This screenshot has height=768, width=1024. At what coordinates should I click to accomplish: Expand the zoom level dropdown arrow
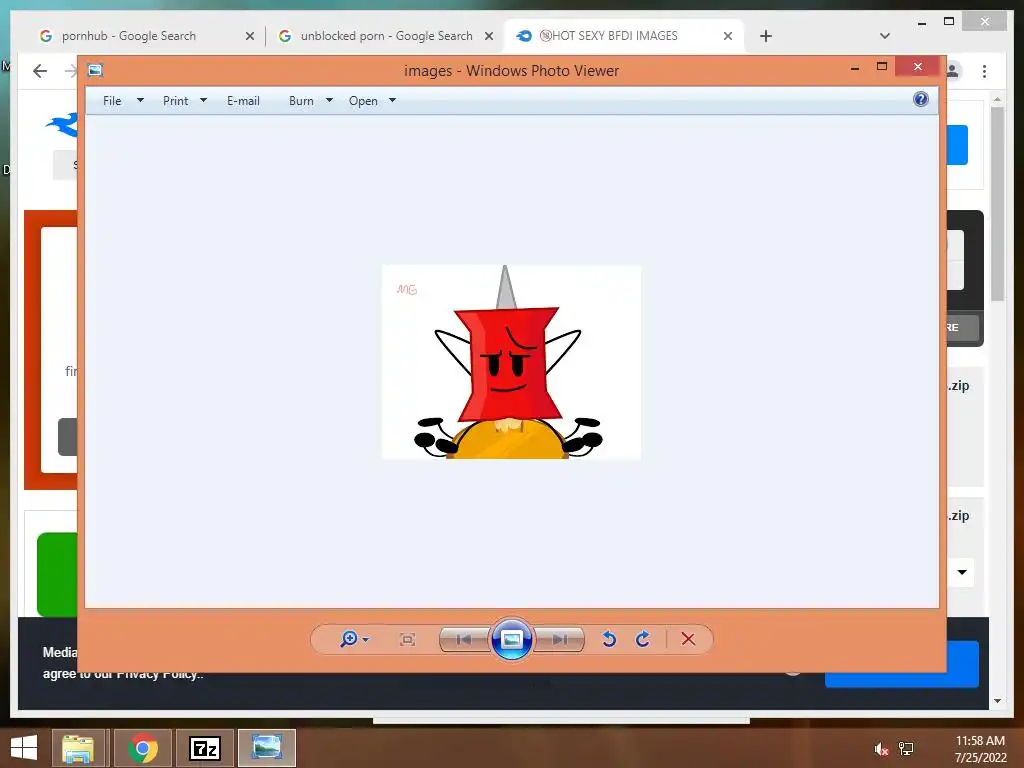click(x=366, y=639)
